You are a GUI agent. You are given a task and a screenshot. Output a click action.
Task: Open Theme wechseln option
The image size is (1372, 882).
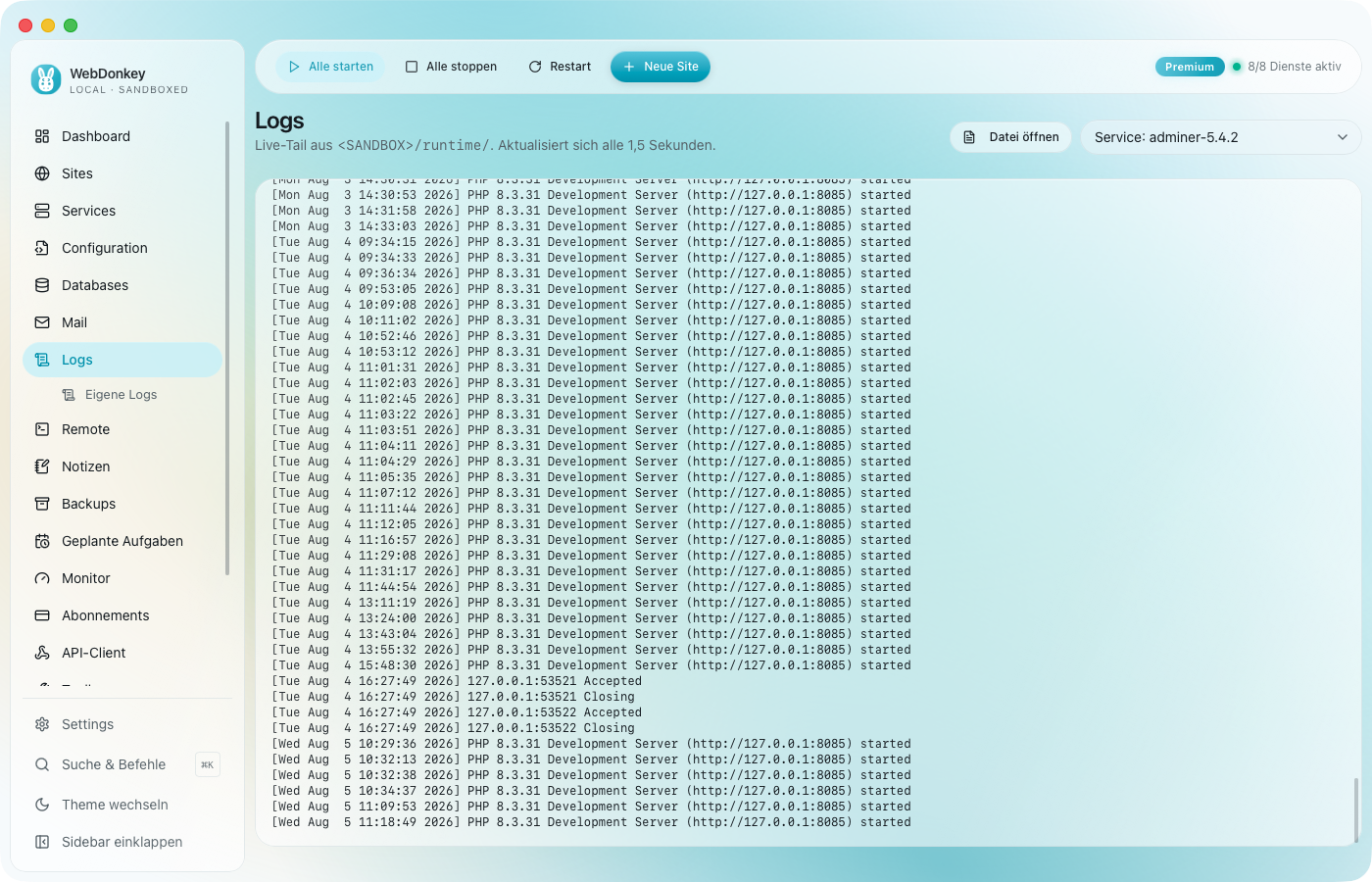tap(115, 805)
